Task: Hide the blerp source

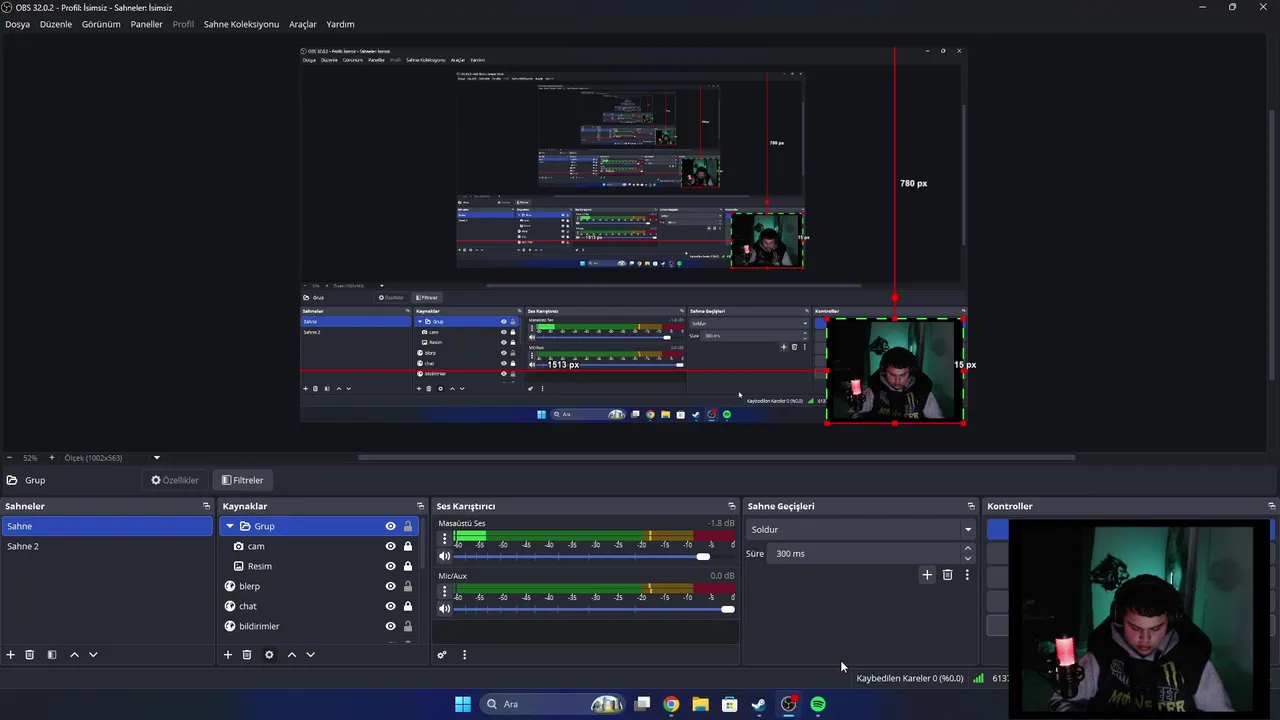Action: coord(391,586)
